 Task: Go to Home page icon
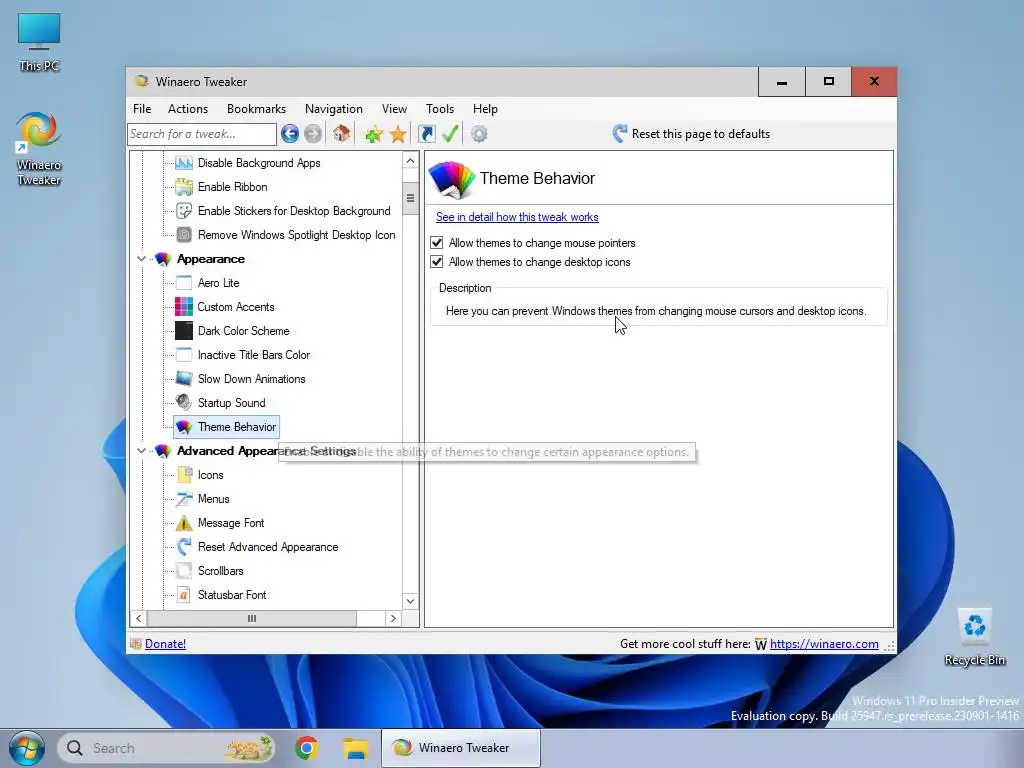(x=342, y=134)
